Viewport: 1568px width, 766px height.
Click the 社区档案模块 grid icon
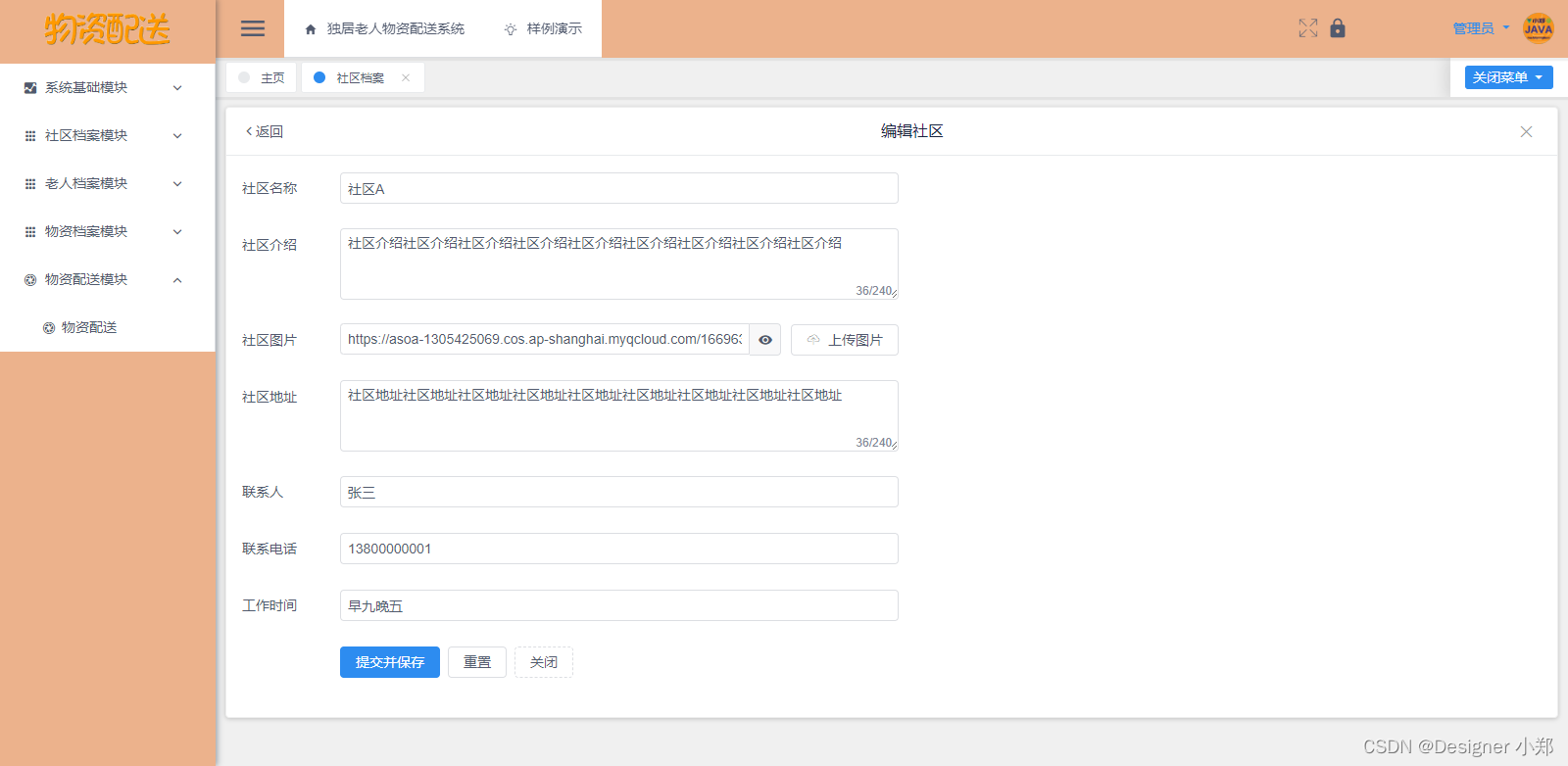(30, 136)
